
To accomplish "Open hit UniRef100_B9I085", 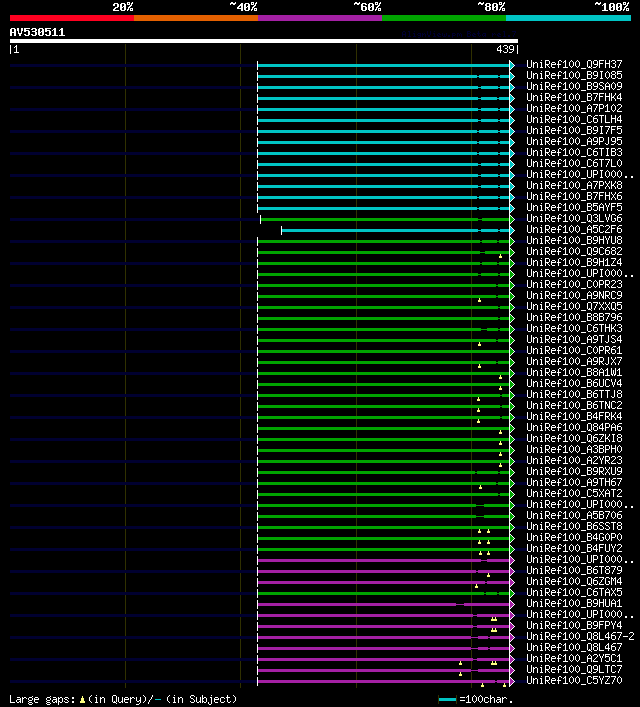I will (x=574, y=75).
